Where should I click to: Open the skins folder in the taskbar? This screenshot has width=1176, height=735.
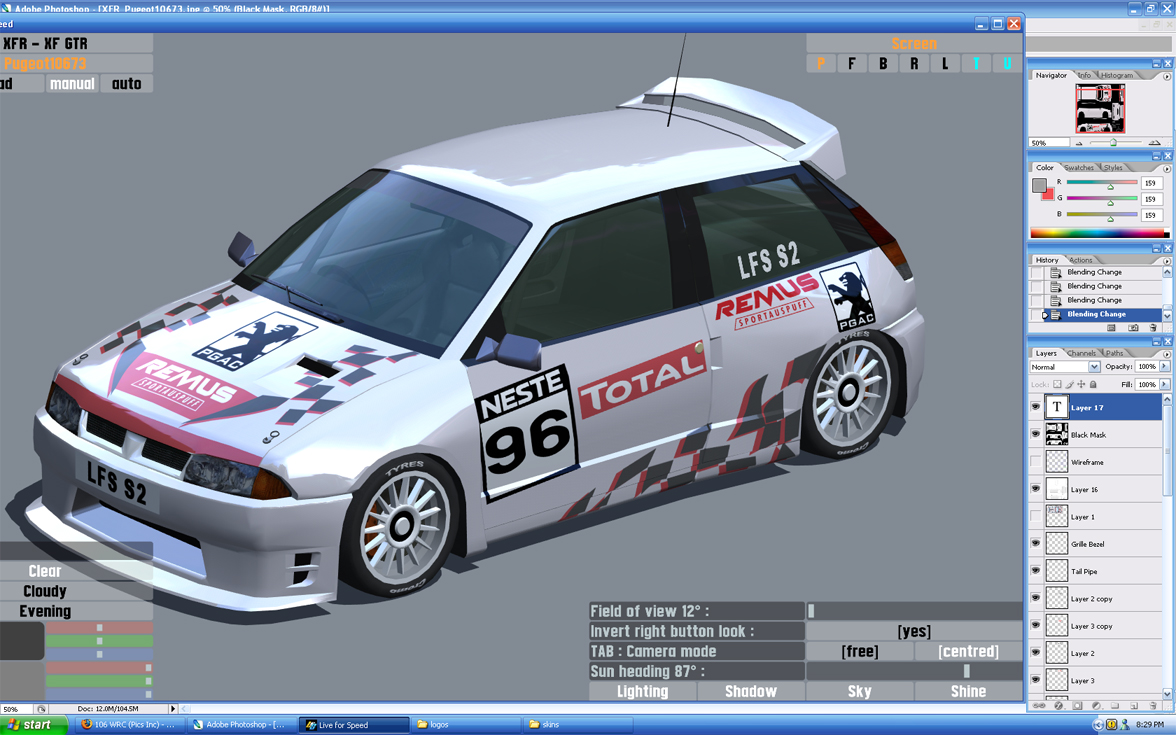coord(577,724)
